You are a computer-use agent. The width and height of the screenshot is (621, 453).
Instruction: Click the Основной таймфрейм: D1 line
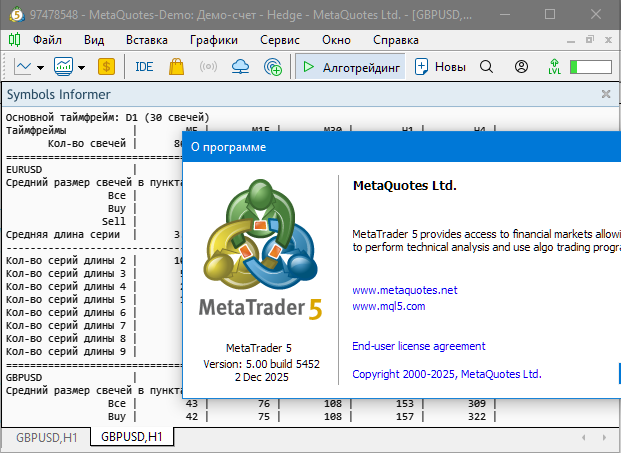(107, 118)
